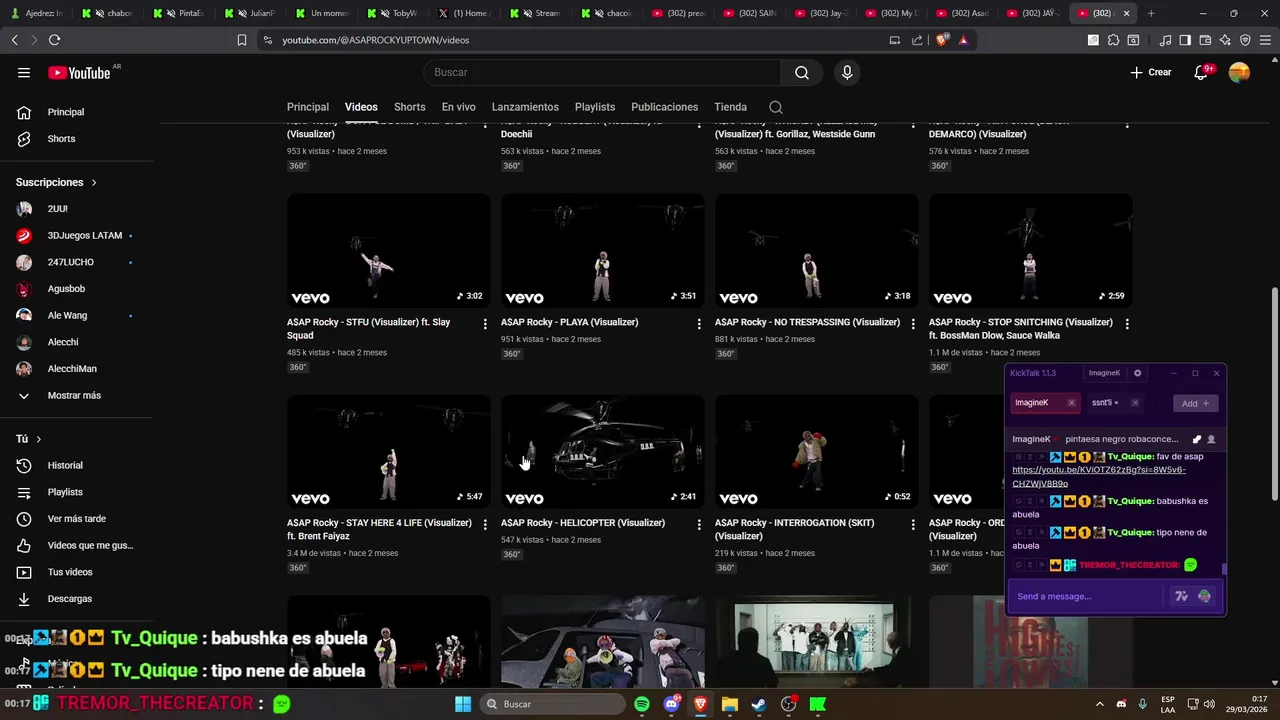The height and width of the screenshot is (720, 1280).
Task: Search within the channel using the magnifier icon
Action: click(x=776, y=107)
